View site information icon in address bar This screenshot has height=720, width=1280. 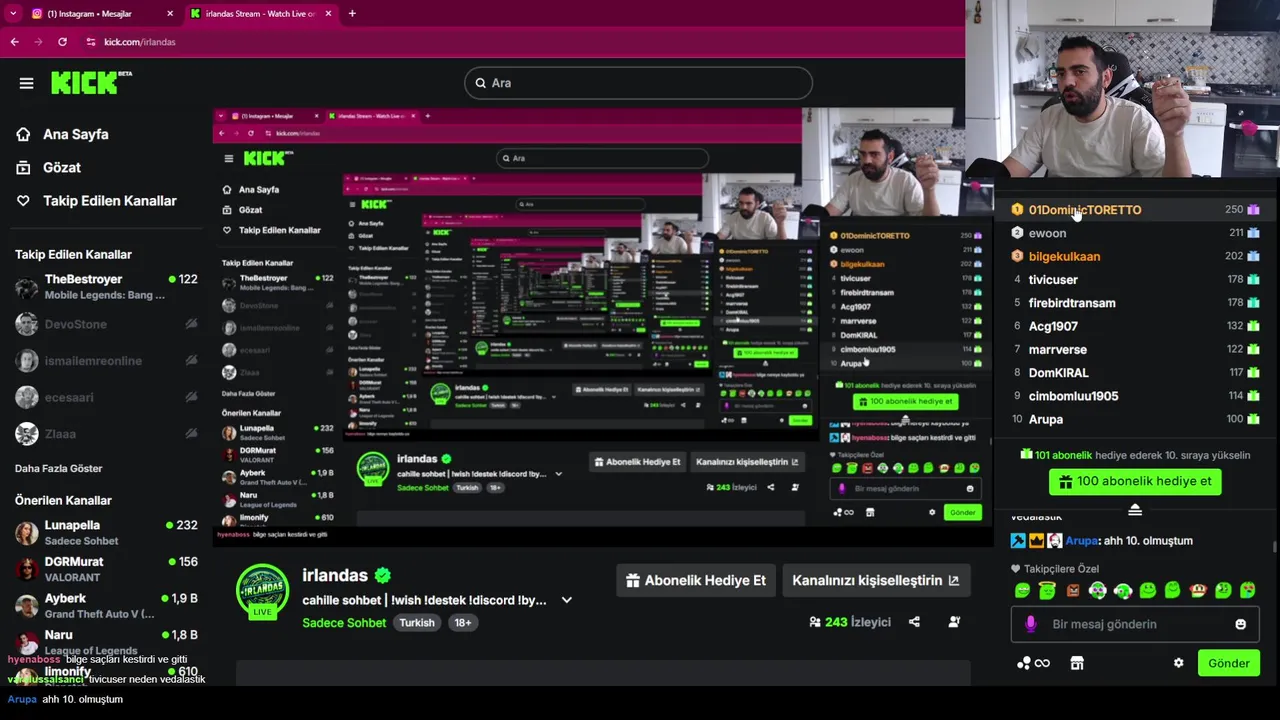[x=91, y=42]
